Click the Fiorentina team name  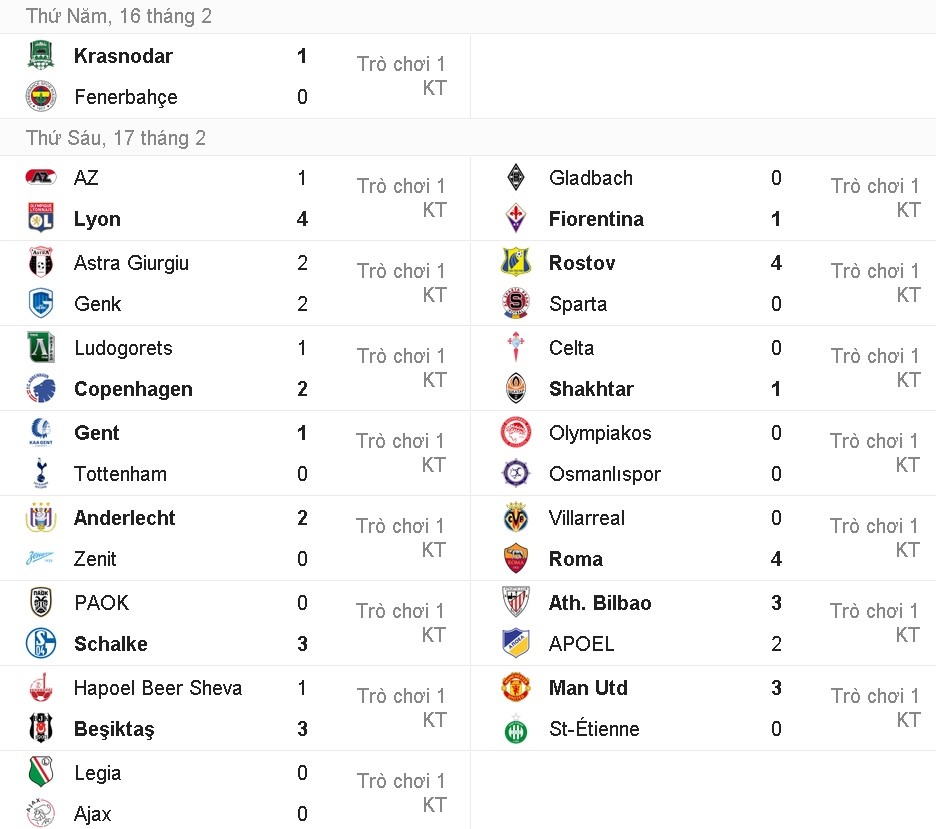click(595, 218)
